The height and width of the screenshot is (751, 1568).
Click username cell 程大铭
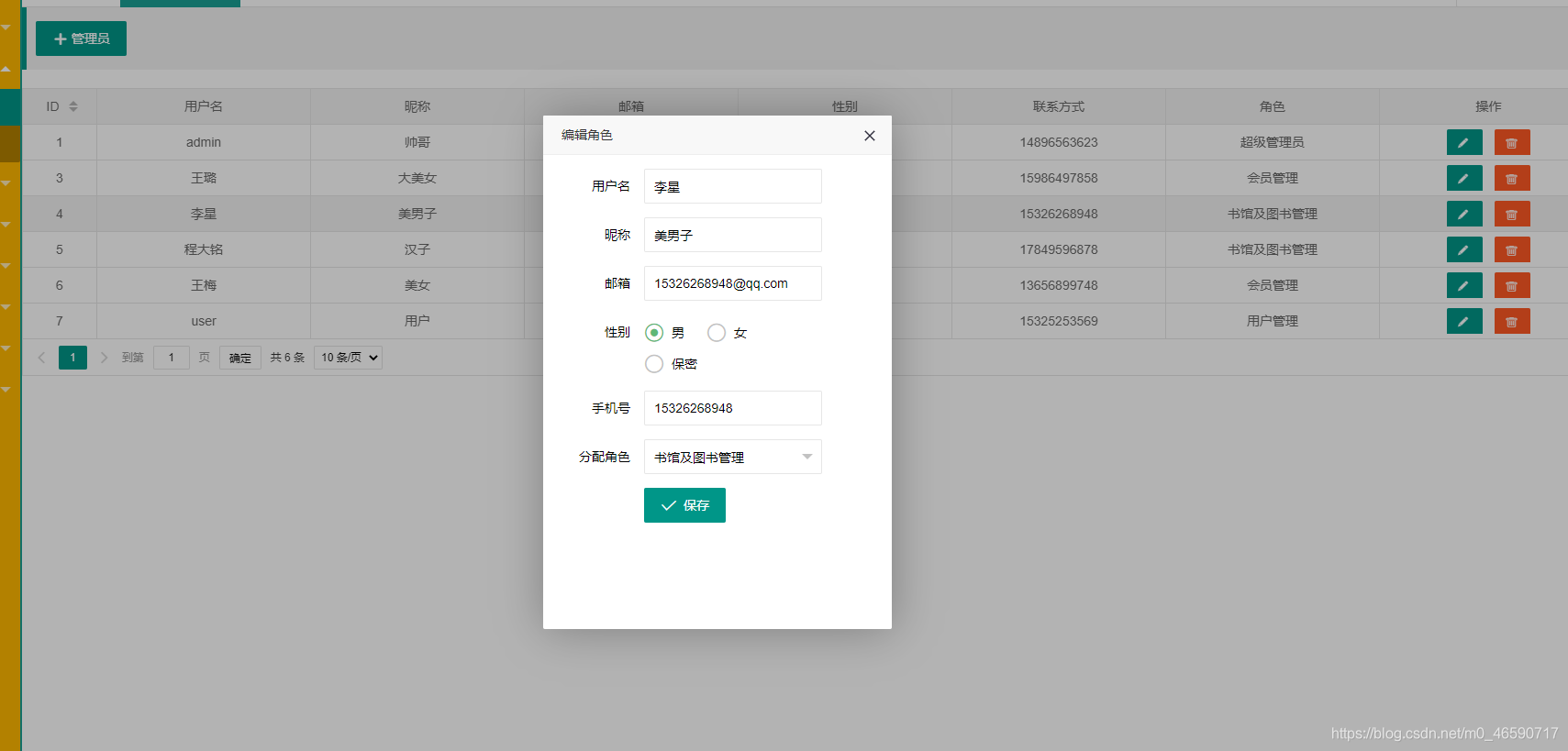tap(204, 249)
